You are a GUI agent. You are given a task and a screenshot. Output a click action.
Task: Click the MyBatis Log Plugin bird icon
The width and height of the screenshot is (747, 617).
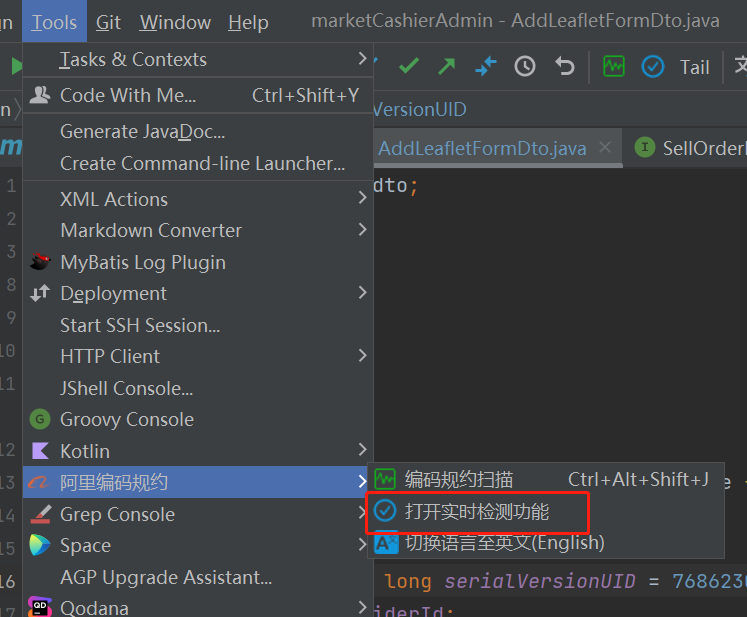click(40, 262)
